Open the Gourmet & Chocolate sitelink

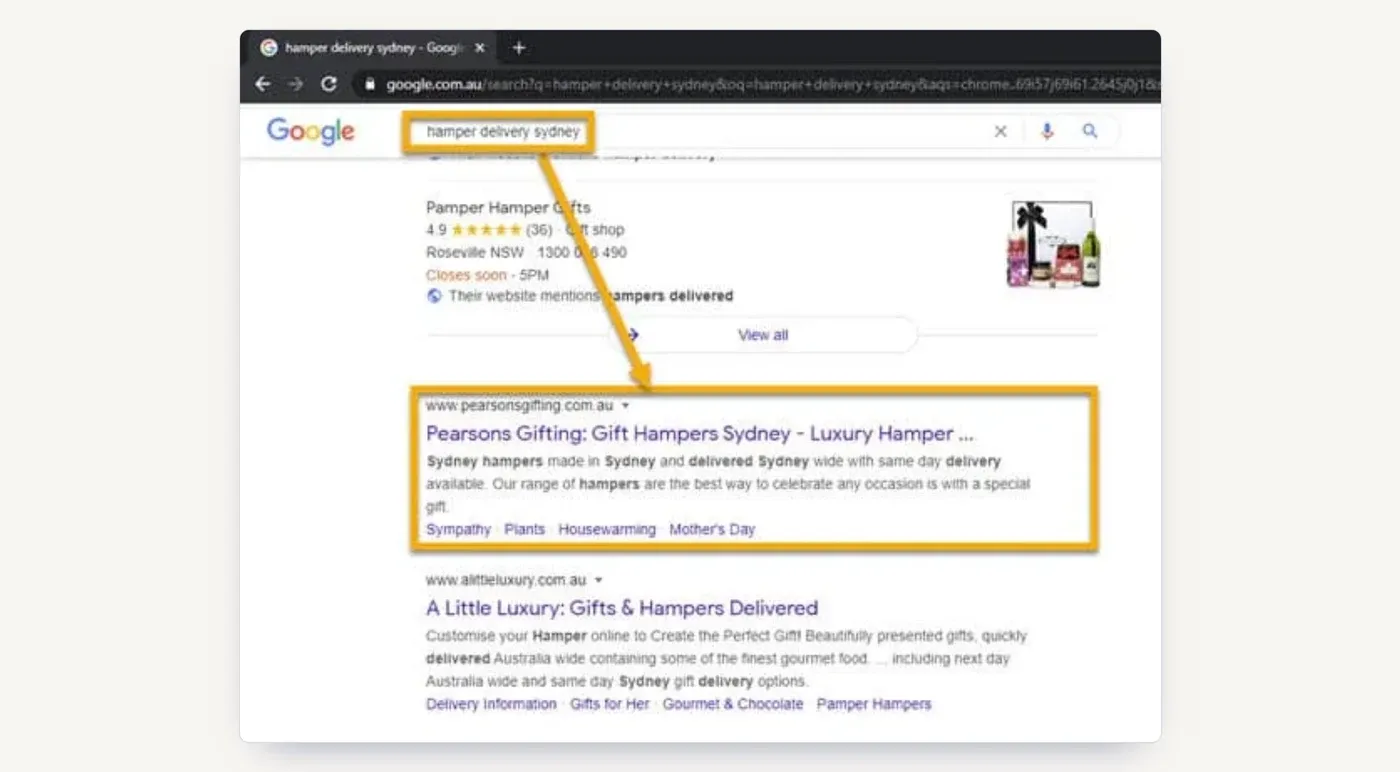click(x=733, y=704)
